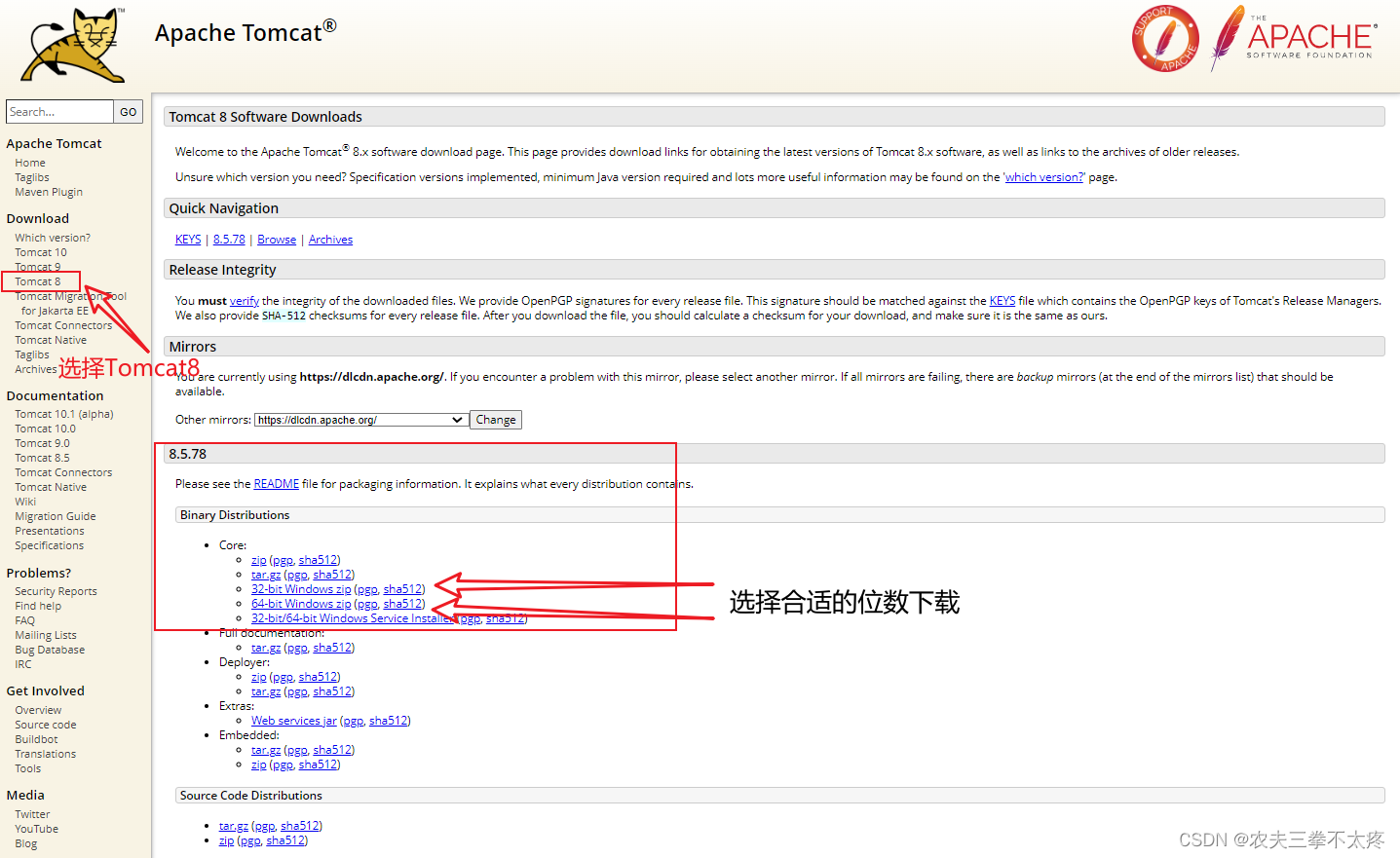Download Embedded zip
Image resolution: width=1400 pixels, height=858 pixels.
pyautogui.click(x=258, y=765)
